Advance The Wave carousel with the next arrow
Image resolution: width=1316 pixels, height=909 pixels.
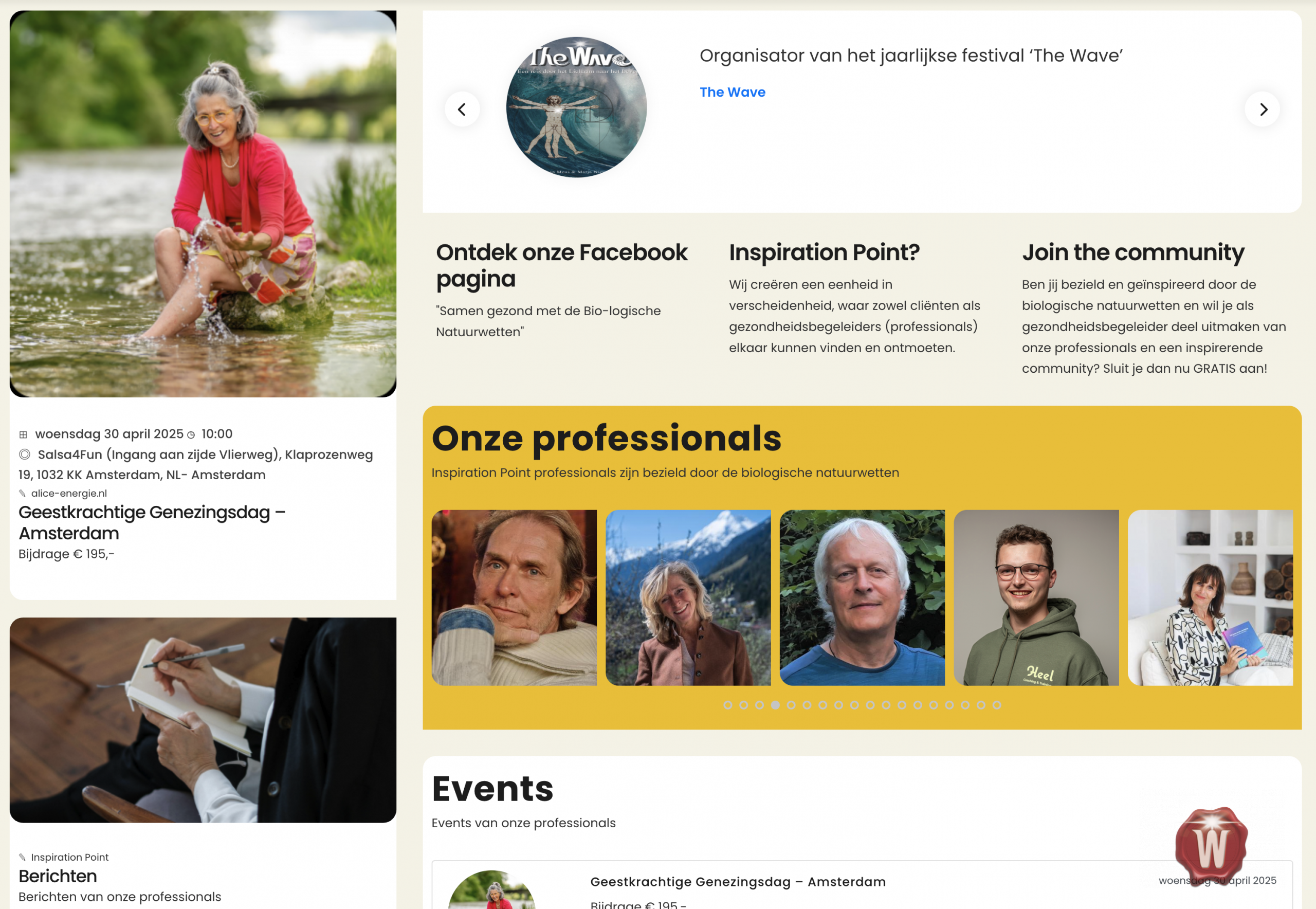[1262, 109]
